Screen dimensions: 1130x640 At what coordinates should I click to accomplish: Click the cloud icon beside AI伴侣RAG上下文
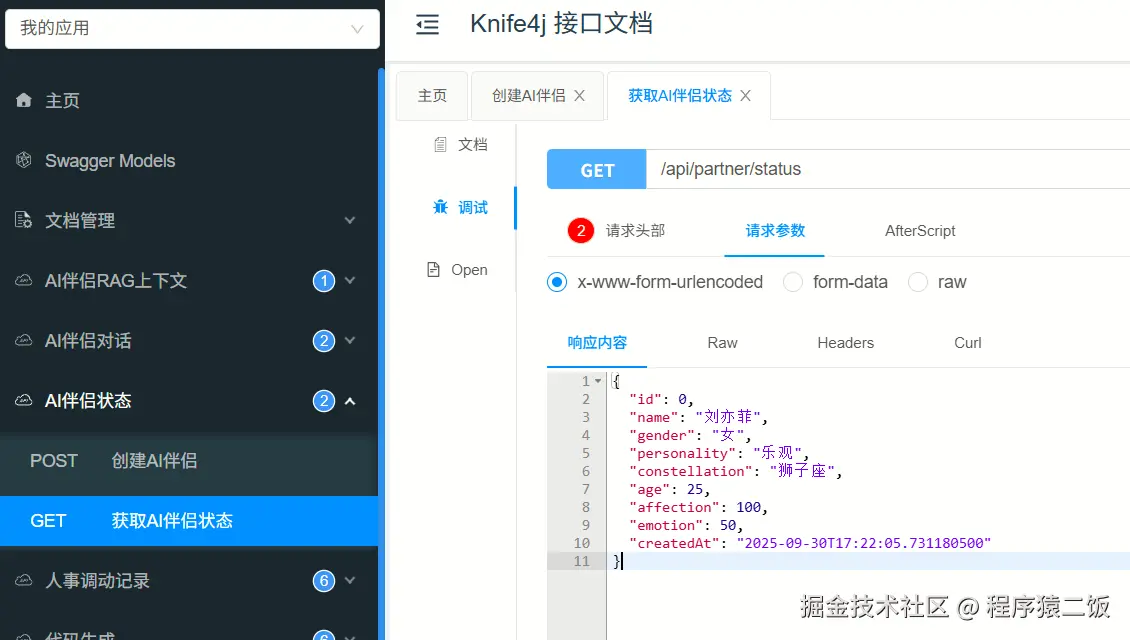click(x=24, y=280)
